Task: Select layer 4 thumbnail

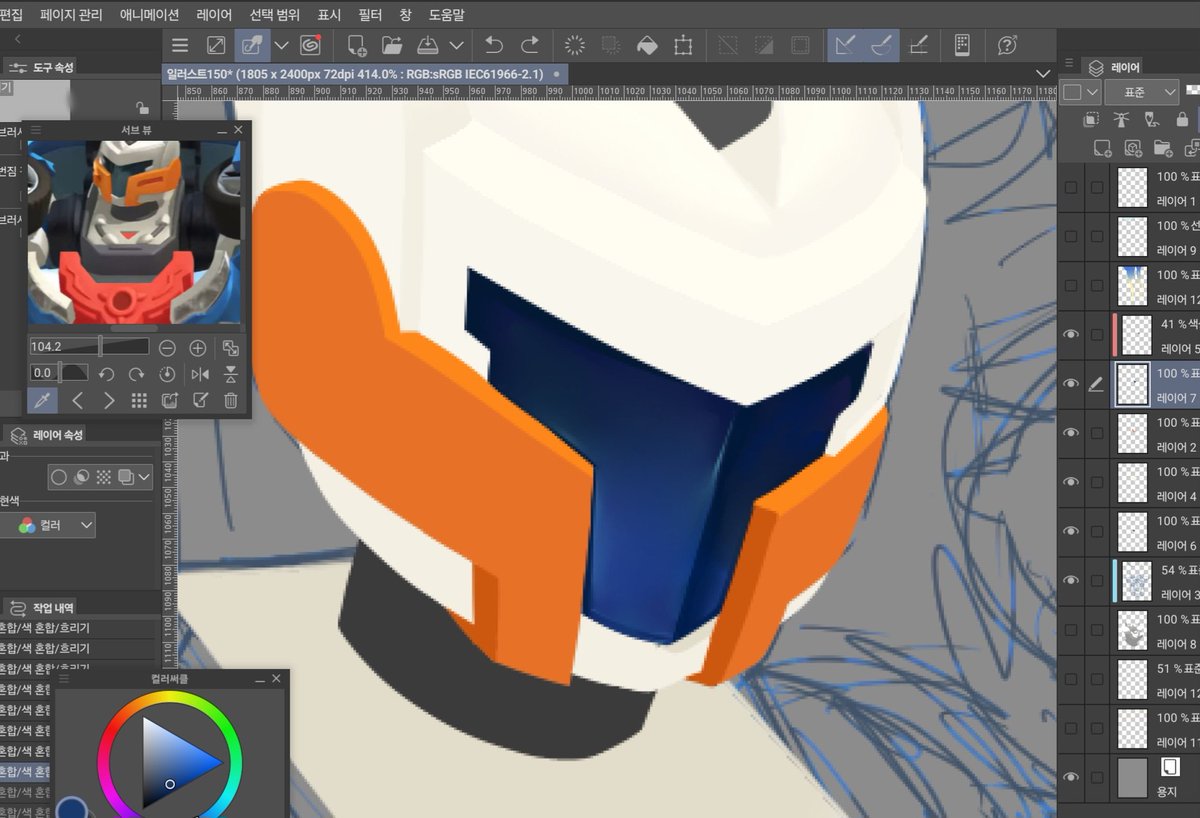Action: pyautogui.click(x=1132, y=482)
